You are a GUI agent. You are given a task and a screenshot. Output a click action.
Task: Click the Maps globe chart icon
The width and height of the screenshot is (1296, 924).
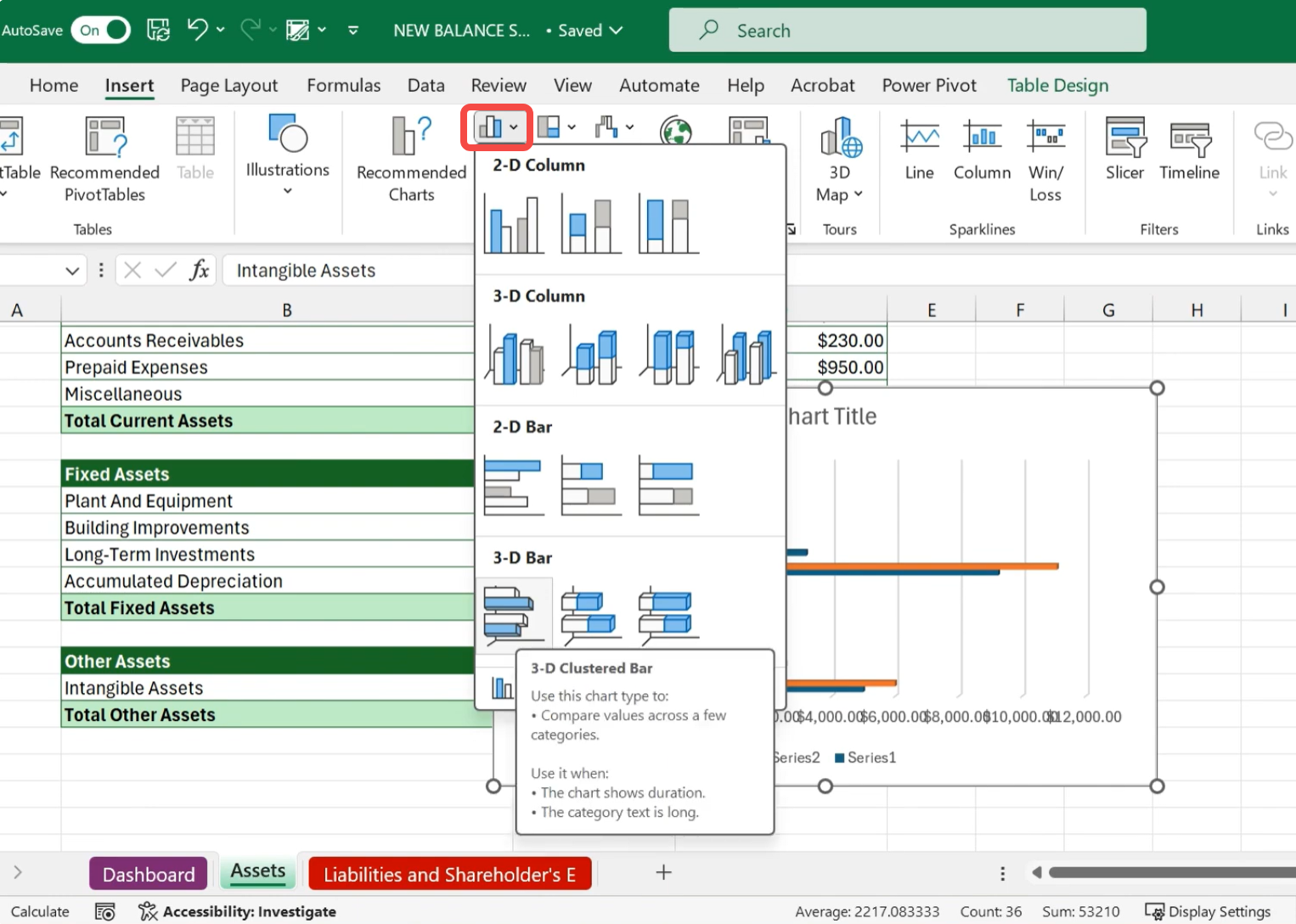676,130
